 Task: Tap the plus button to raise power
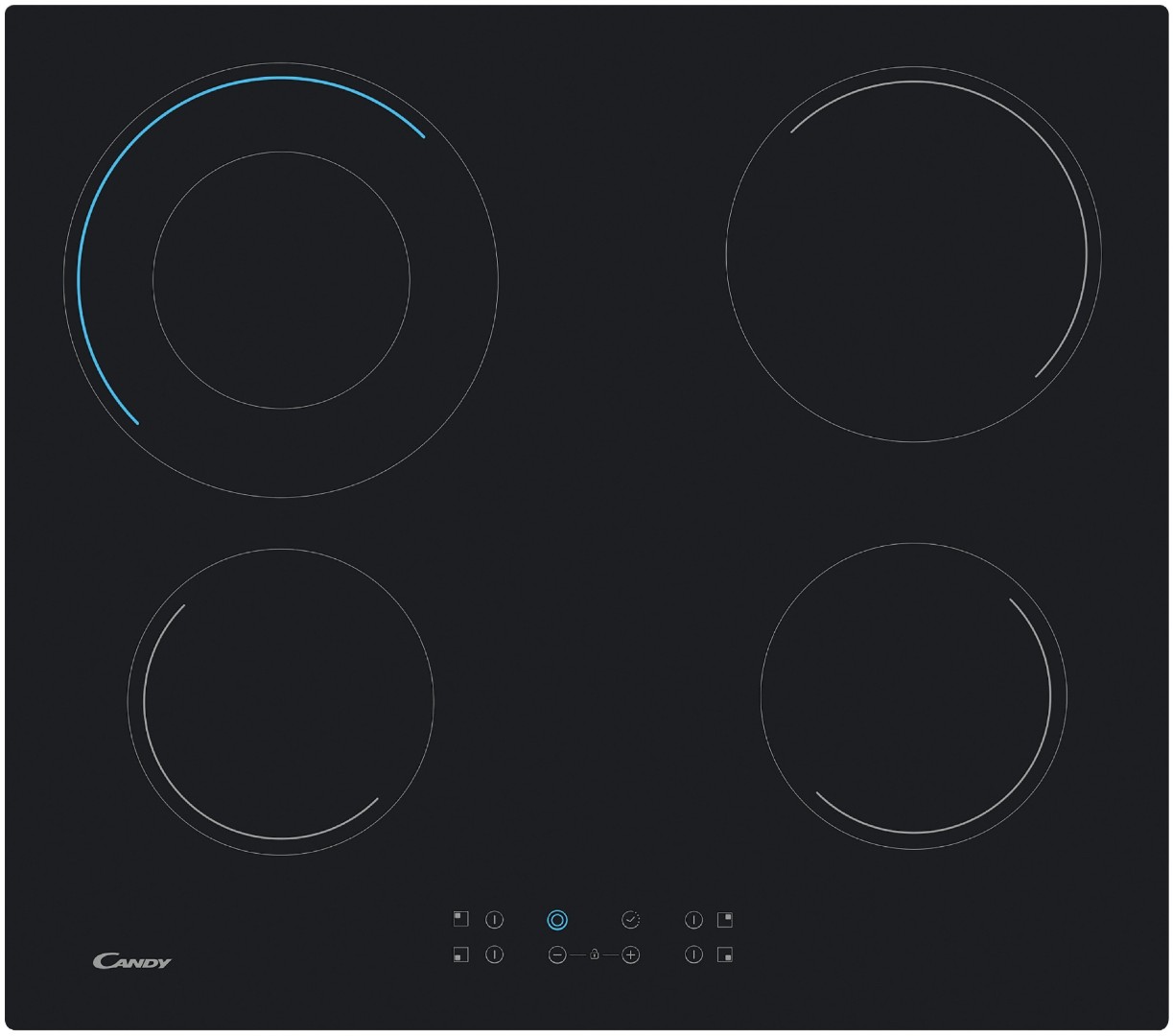click(x=630, y=955)
